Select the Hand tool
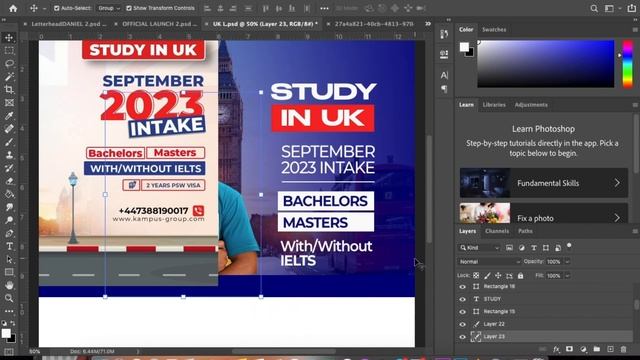Image resolution: width=640 pixels, height=360 pixels. pos(9,285)
